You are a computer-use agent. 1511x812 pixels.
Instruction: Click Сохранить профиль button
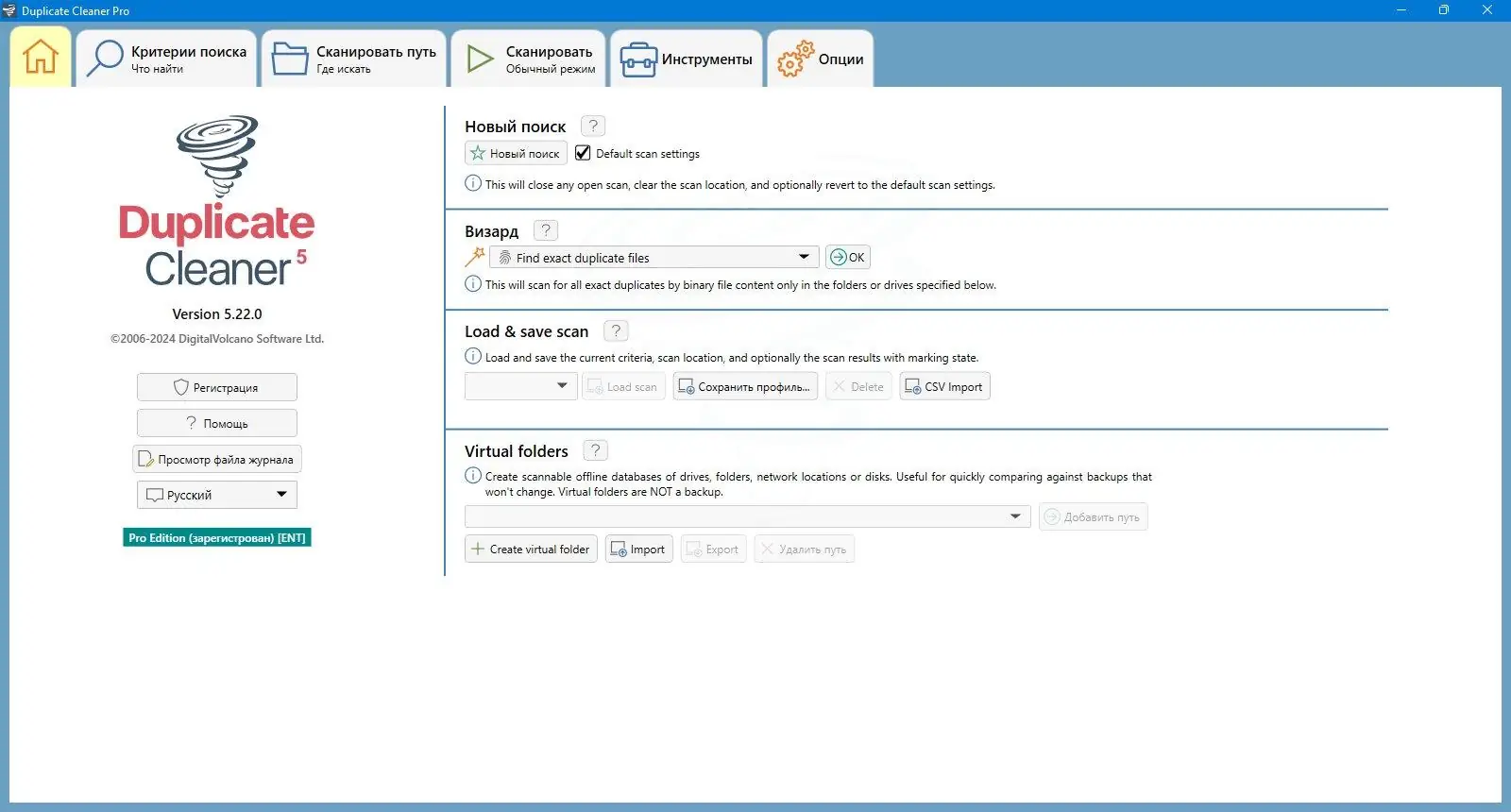tap(745, 386)
